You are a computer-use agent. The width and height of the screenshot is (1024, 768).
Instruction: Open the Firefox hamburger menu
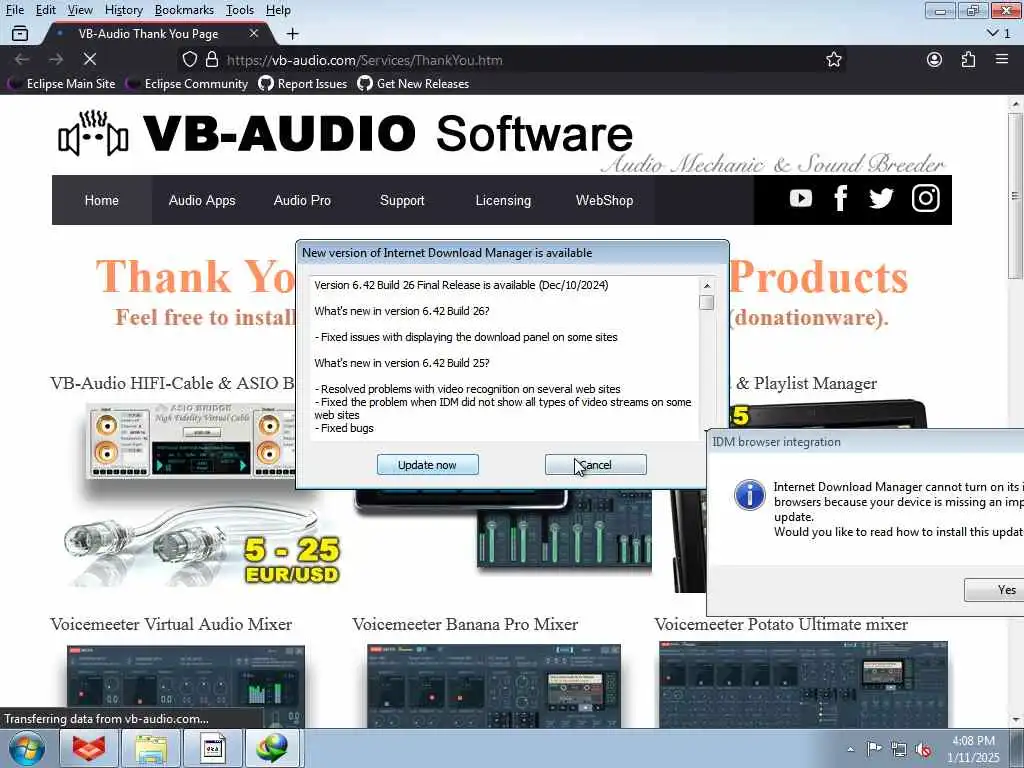point(1002,59)
